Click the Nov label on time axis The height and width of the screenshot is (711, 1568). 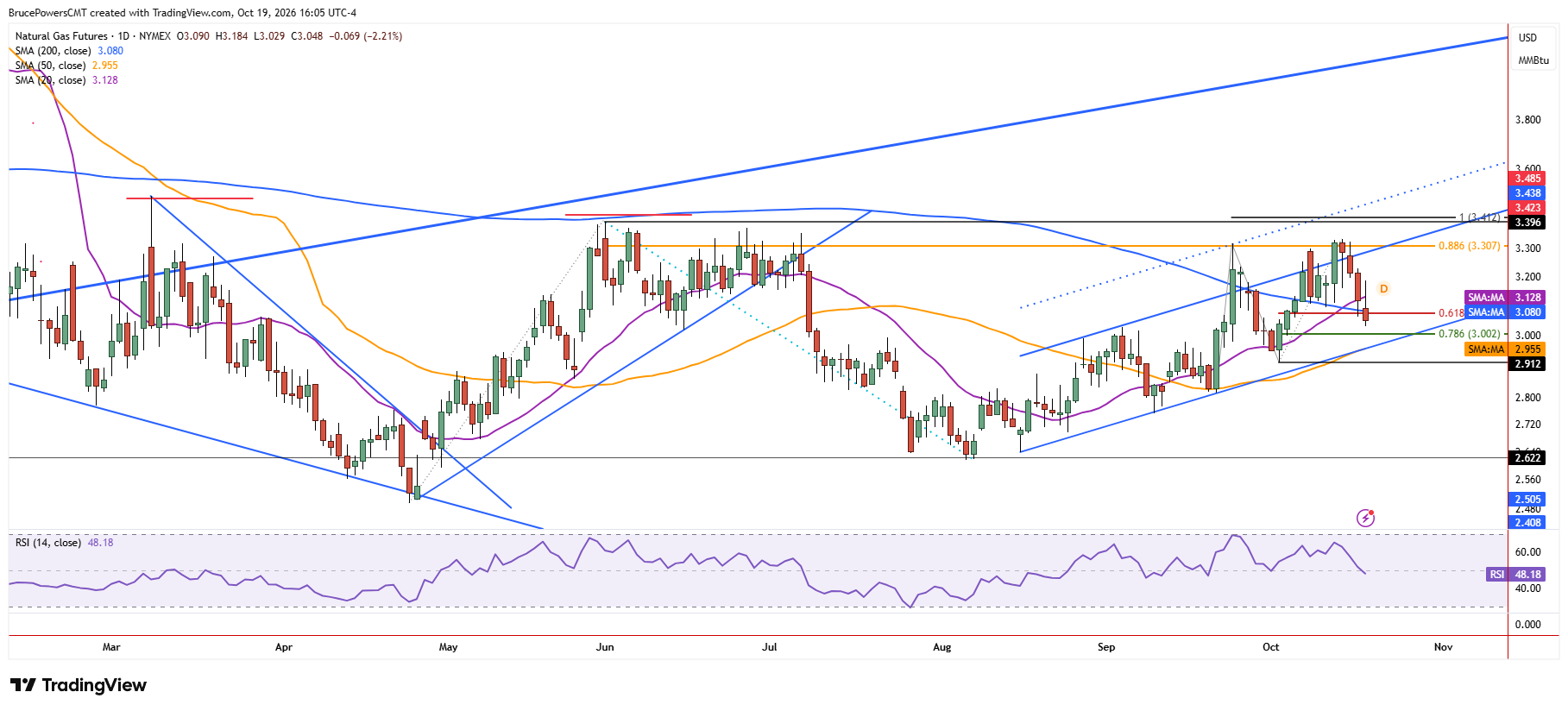click(1443, 647)
